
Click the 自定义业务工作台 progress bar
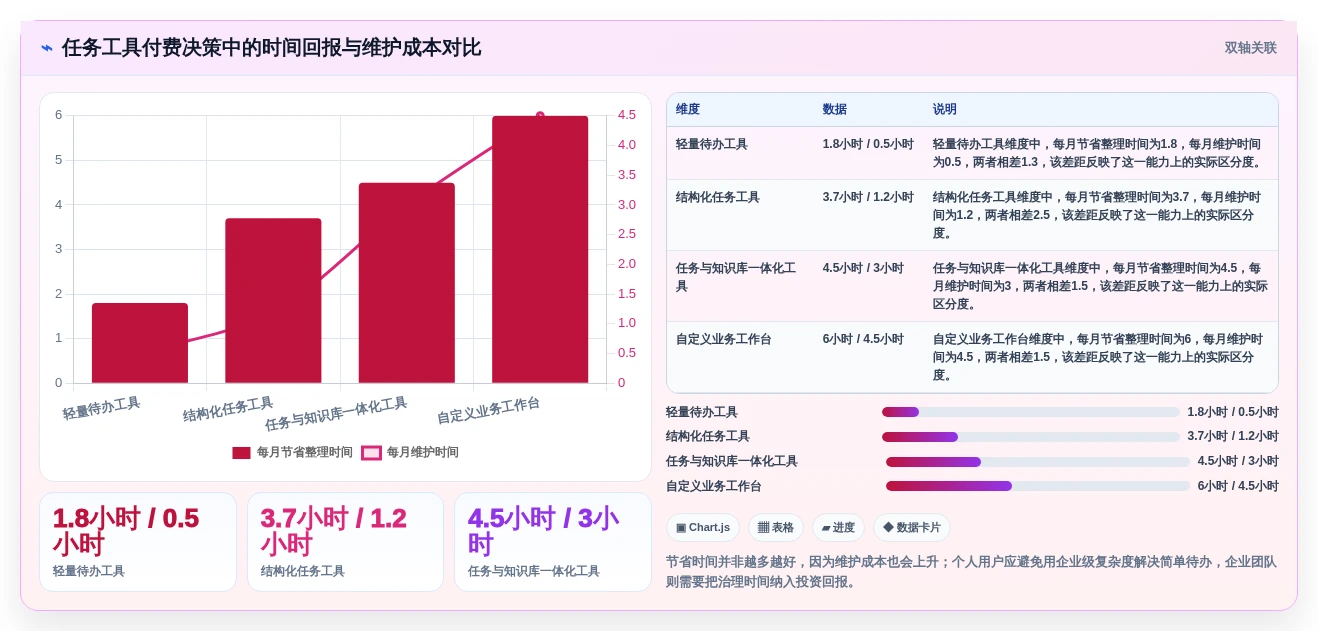click(1037, 486)
